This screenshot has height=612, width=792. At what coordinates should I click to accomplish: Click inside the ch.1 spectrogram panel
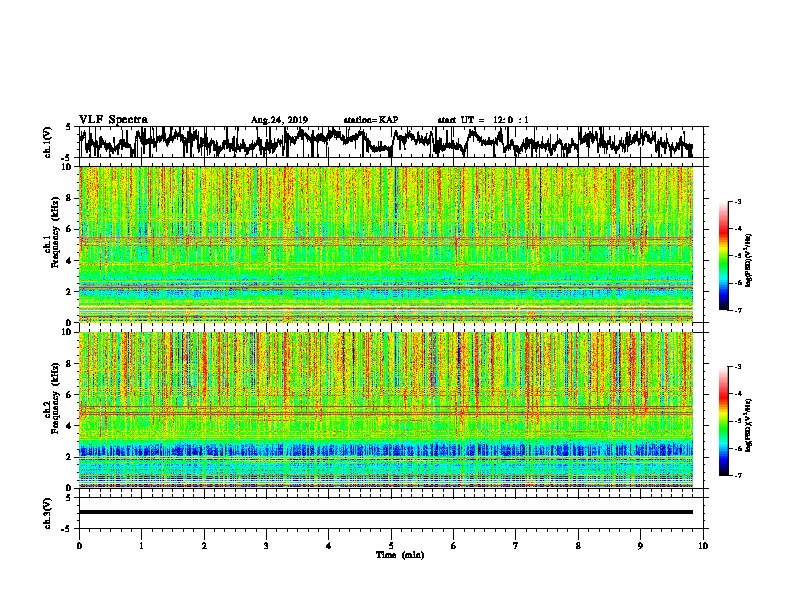click(386, 244)
